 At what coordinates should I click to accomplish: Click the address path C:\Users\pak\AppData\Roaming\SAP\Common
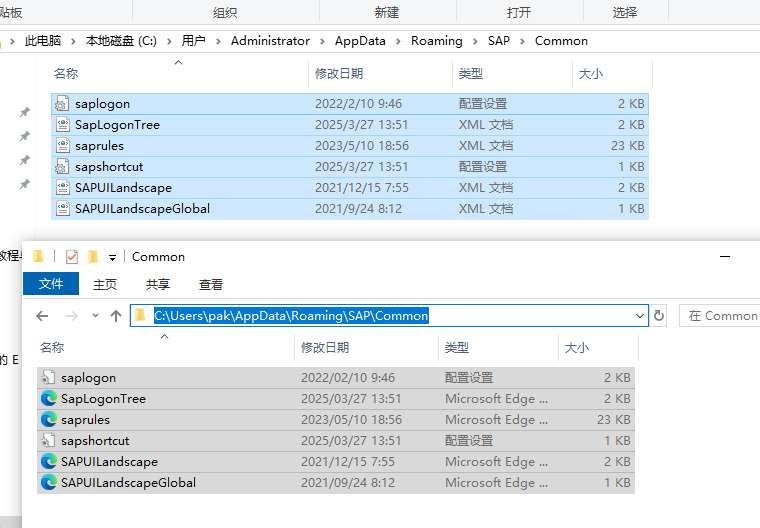click(291, 316)
